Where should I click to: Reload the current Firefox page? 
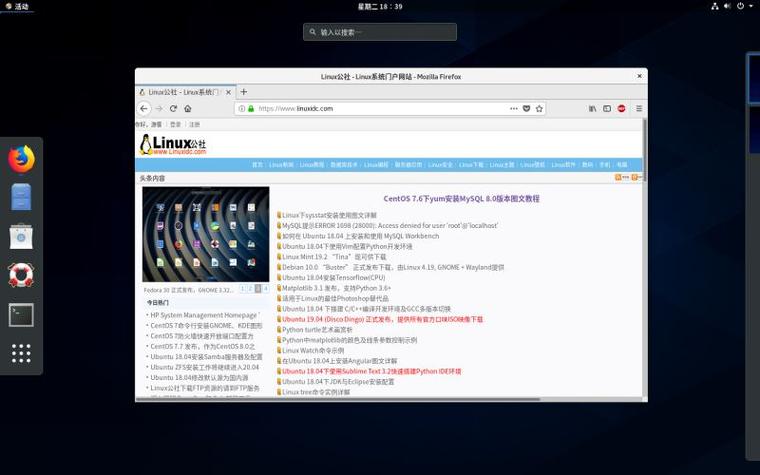coord(173,109)
